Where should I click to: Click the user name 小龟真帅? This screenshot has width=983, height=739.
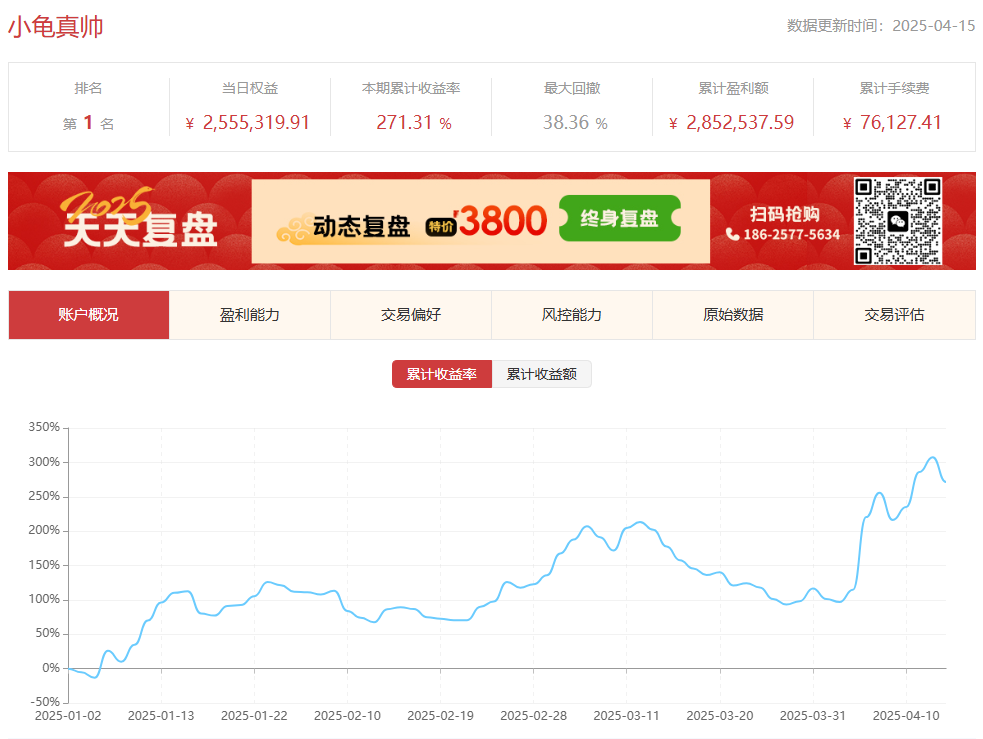tap(55, 27)
